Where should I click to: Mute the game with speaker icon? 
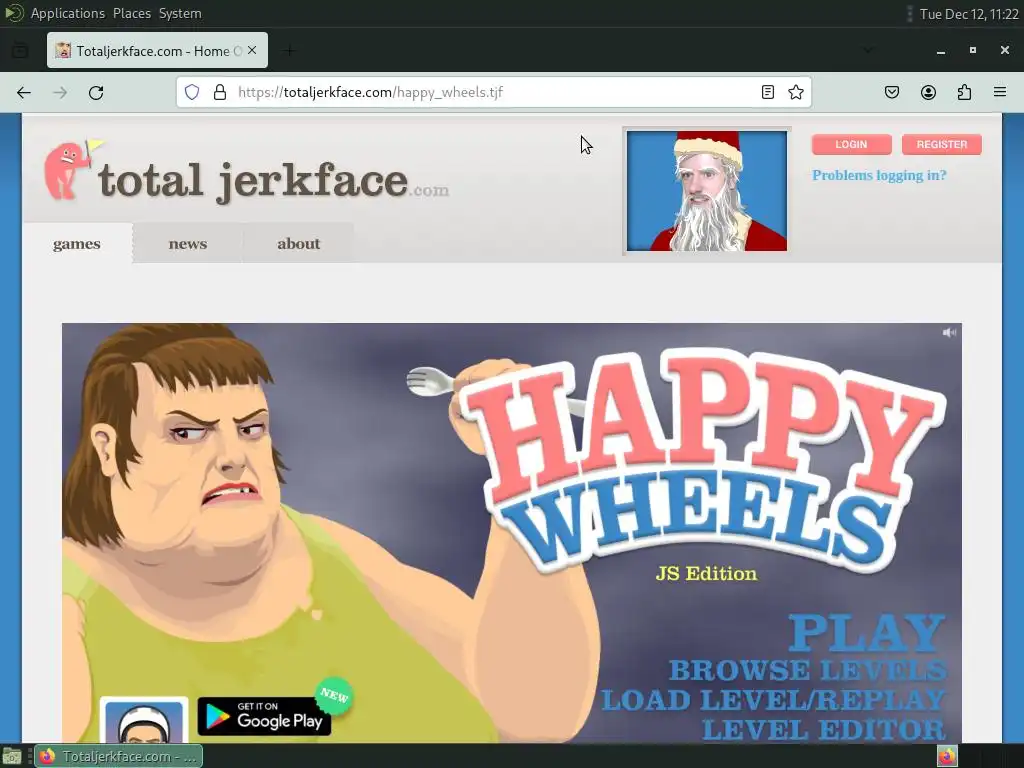949,332
